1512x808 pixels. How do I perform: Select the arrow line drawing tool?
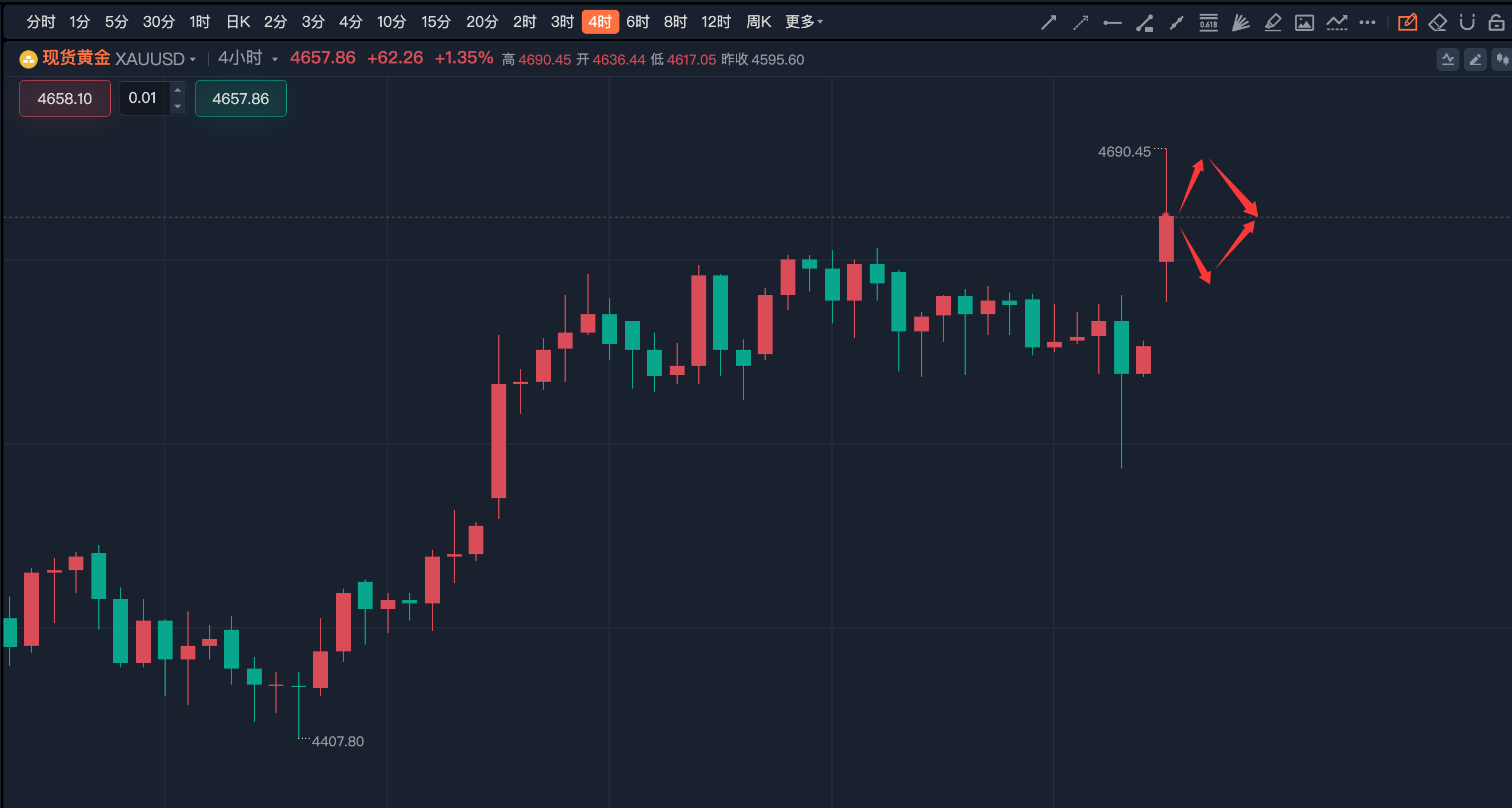click(1049, 23)
